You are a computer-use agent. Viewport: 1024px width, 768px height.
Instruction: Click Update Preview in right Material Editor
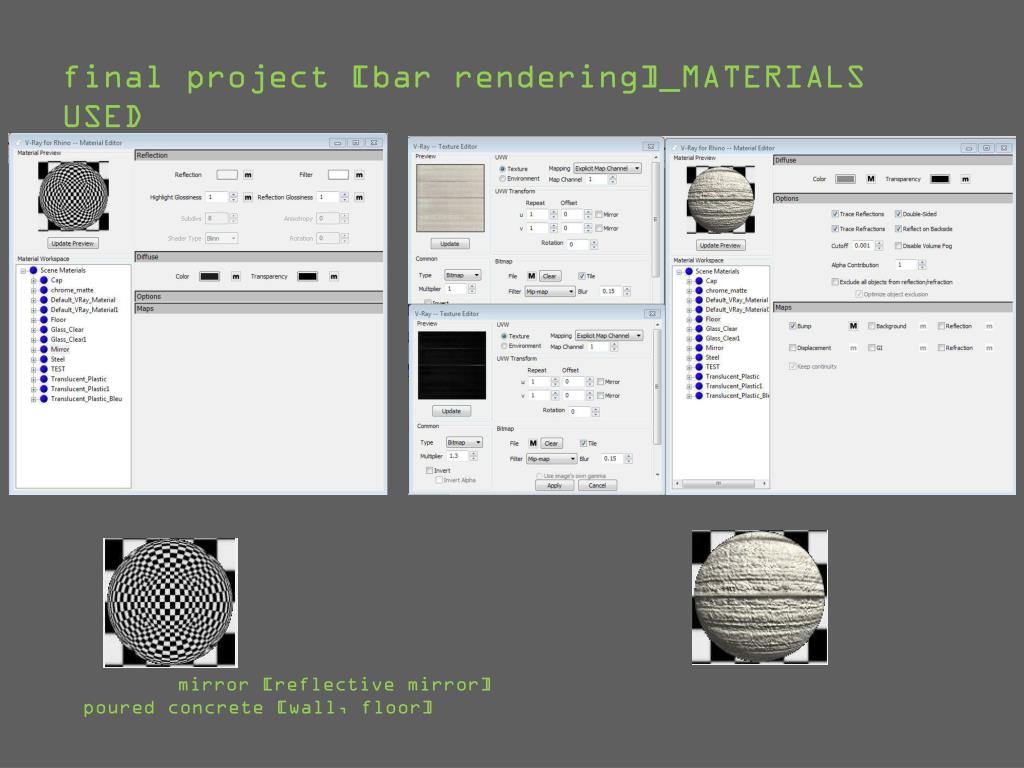coord(720,246)
